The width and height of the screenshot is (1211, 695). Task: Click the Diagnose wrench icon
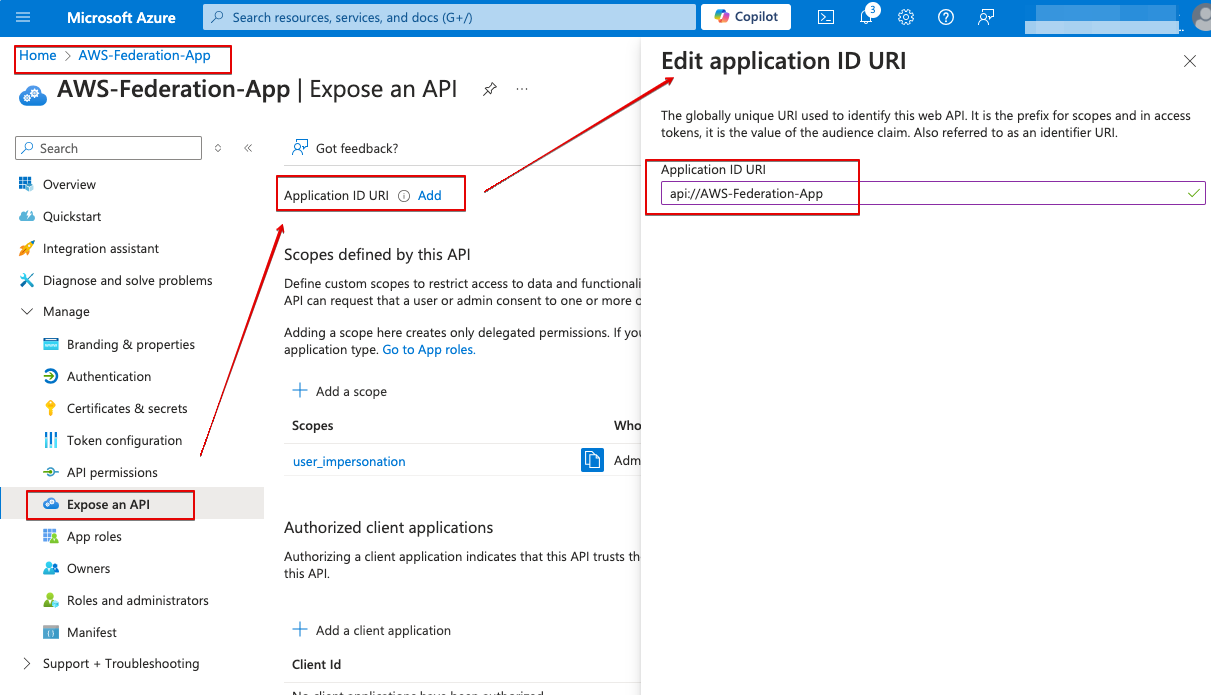tap(27, 280)
